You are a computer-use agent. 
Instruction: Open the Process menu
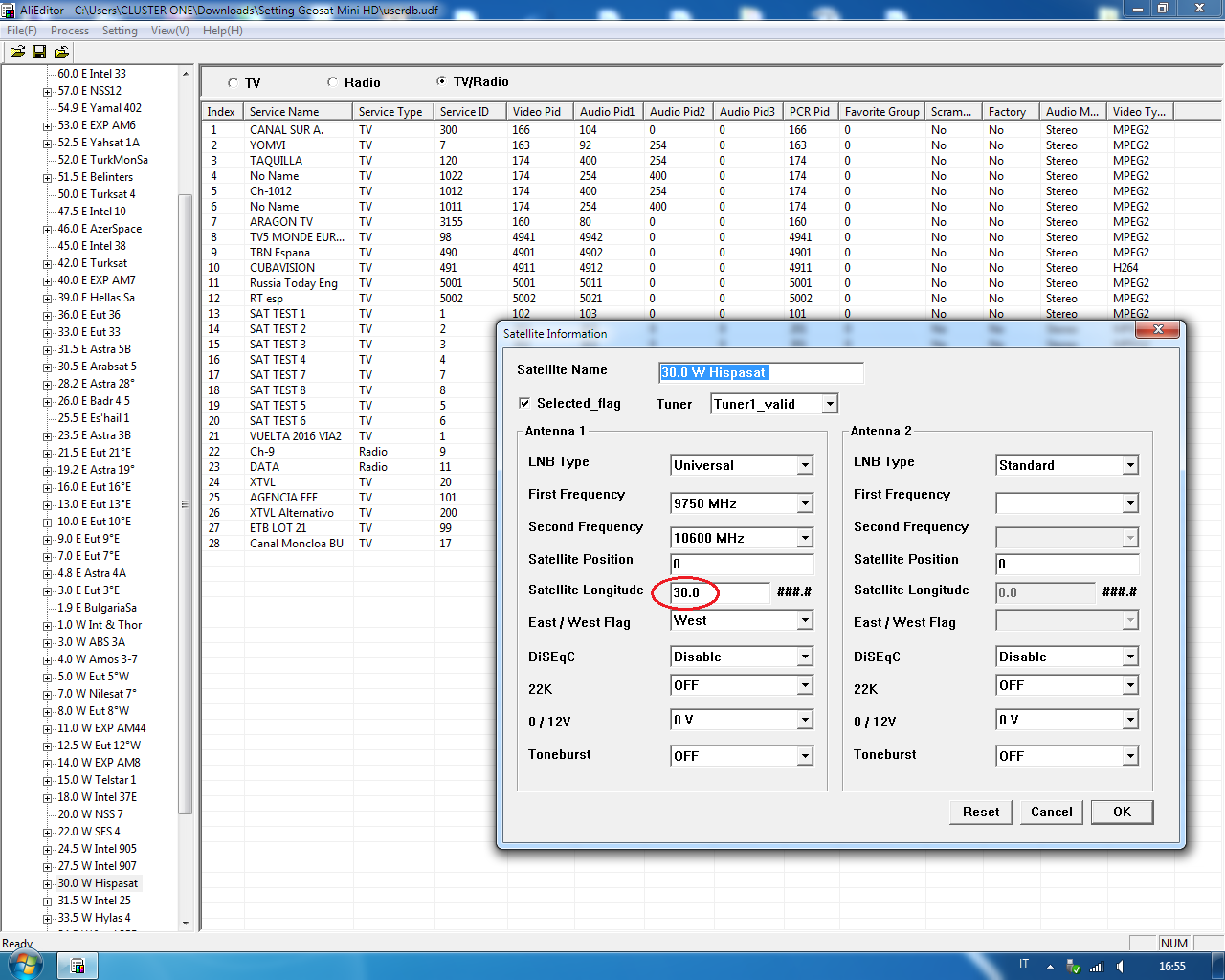pyautogui.click(x=70, y=31)
